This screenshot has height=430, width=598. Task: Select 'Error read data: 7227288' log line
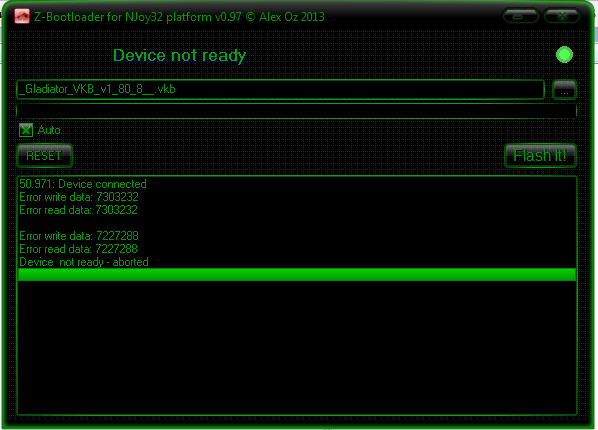click(x=78, y=249)
